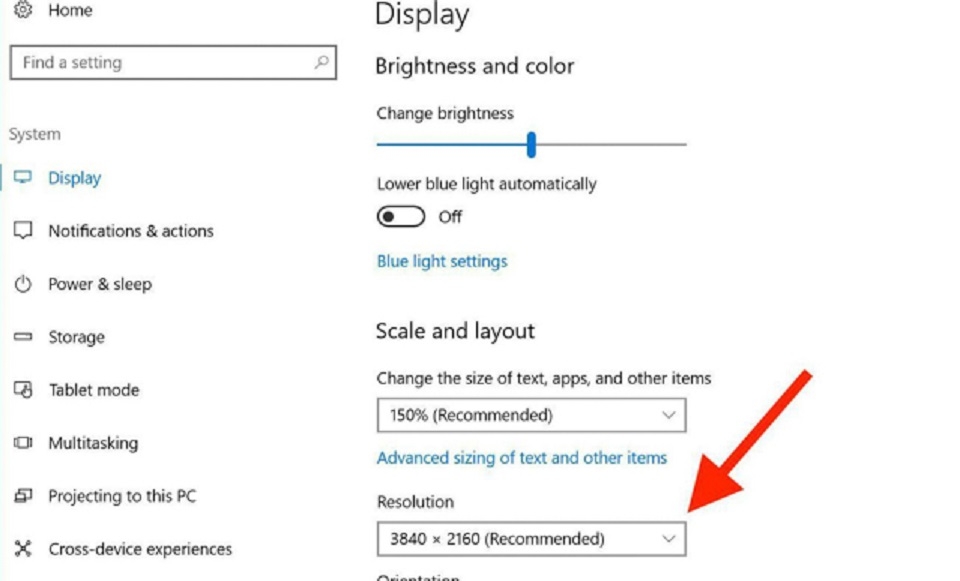
Task: Open the Storage settings page
Action: 76,337
